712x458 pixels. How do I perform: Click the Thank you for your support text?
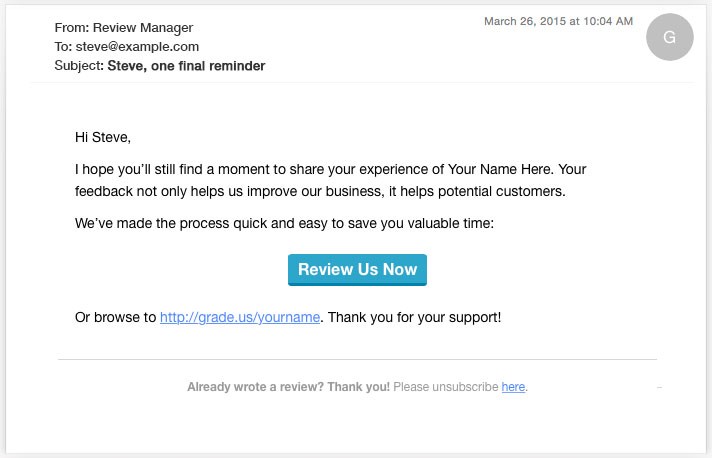tap(414, 317)
